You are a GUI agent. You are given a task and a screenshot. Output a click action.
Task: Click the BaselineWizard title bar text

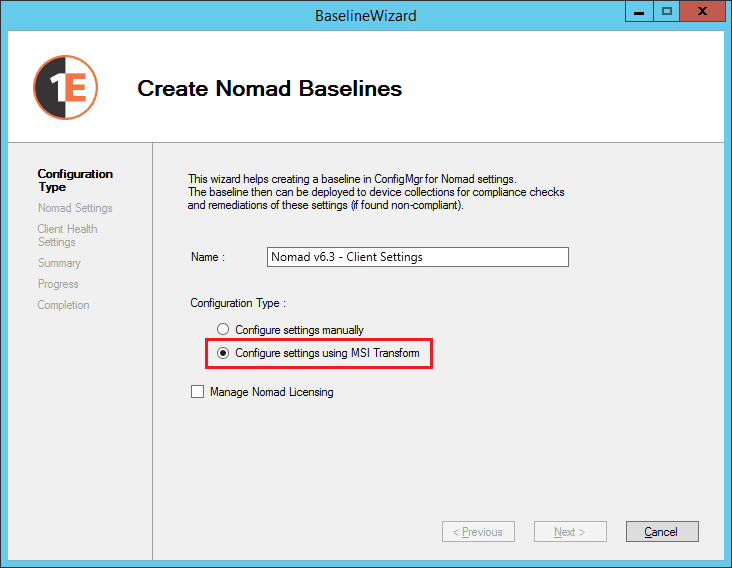(366, 15)
